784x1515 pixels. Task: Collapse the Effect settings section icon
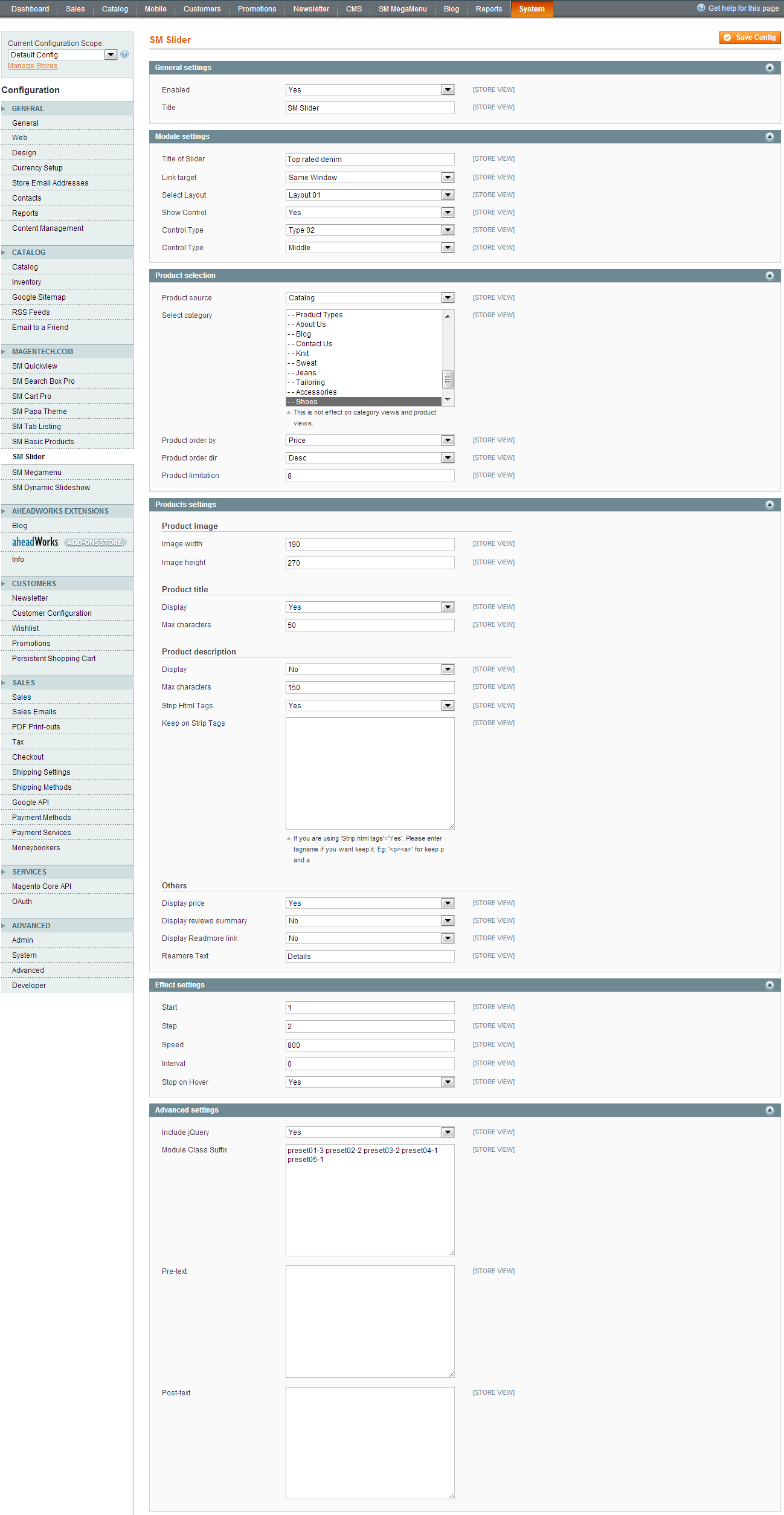[770, 985]
